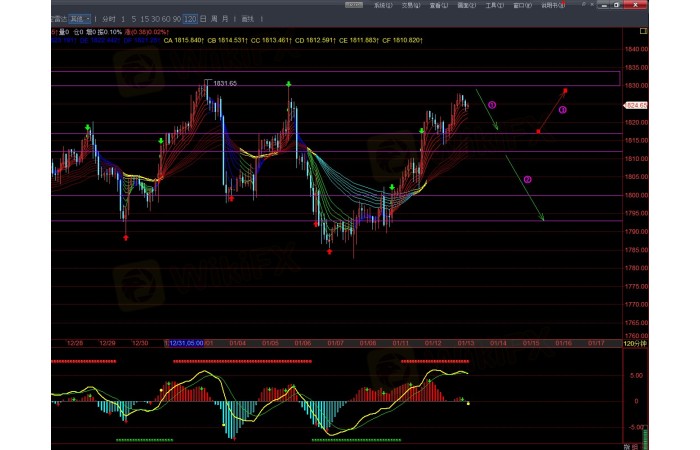Viewport: 700px width, 450px height.
Task: Open the 工具 (Tools) menu
Action: click(494, 5)
